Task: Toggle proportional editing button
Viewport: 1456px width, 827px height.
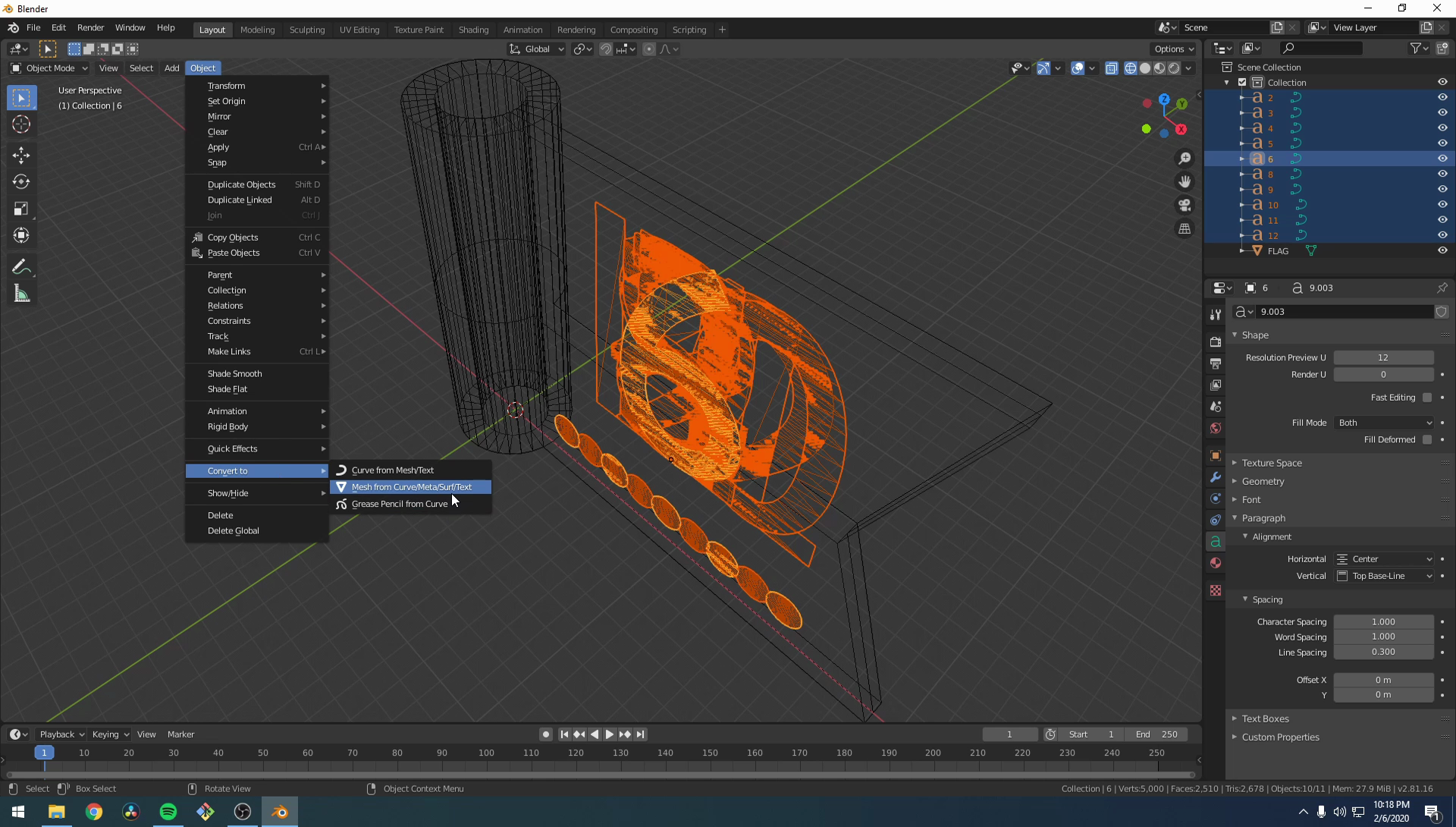Action: click(x=648, y=49)
